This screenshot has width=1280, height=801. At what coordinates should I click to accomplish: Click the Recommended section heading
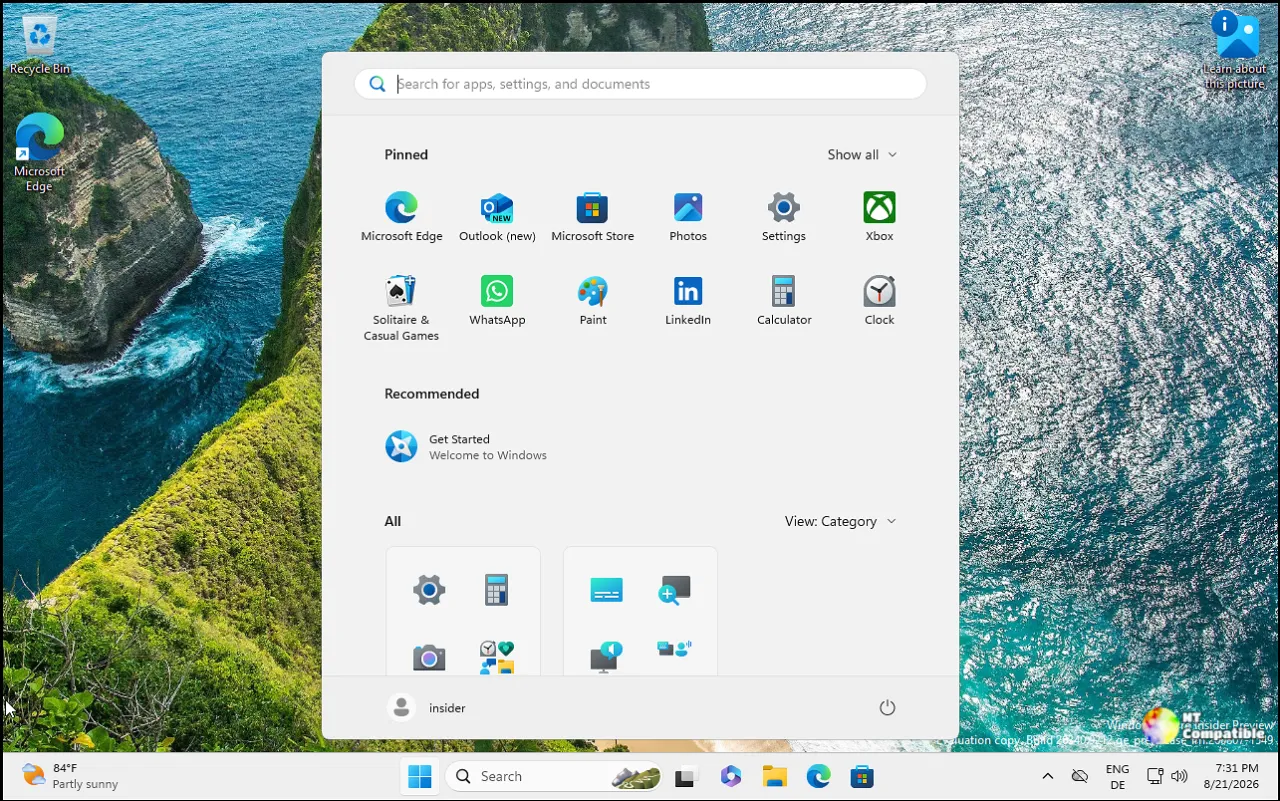pyautogui.click(x=432, y=394)
